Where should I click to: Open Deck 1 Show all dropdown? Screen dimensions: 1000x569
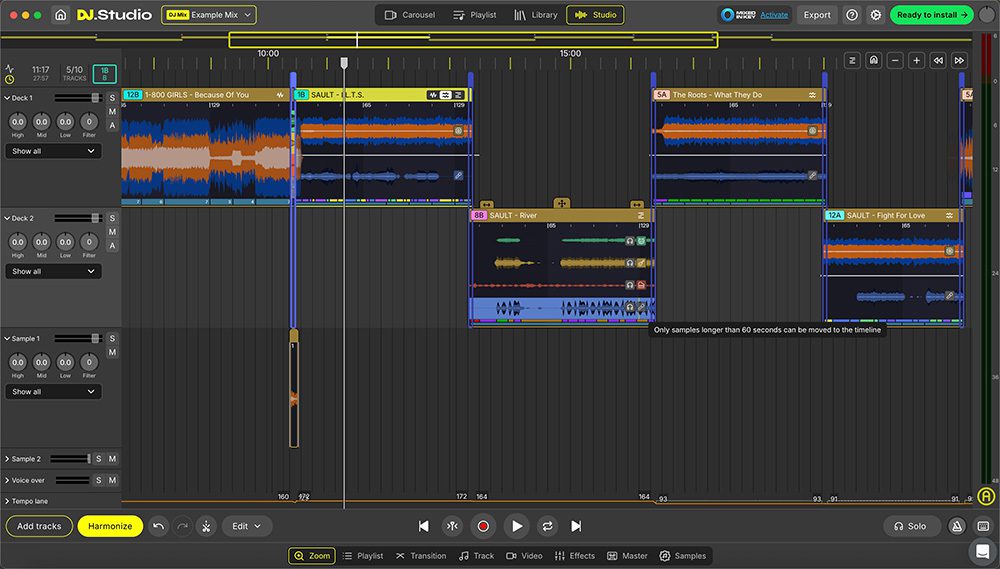coord(53,151)
